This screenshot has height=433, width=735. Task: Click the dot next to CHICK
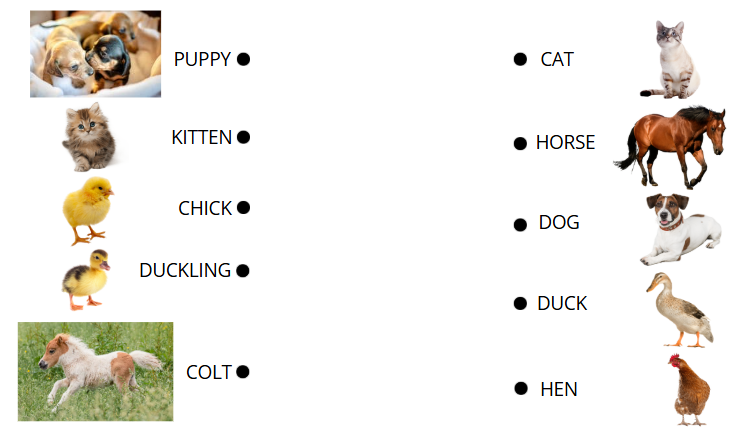[243, 207]
